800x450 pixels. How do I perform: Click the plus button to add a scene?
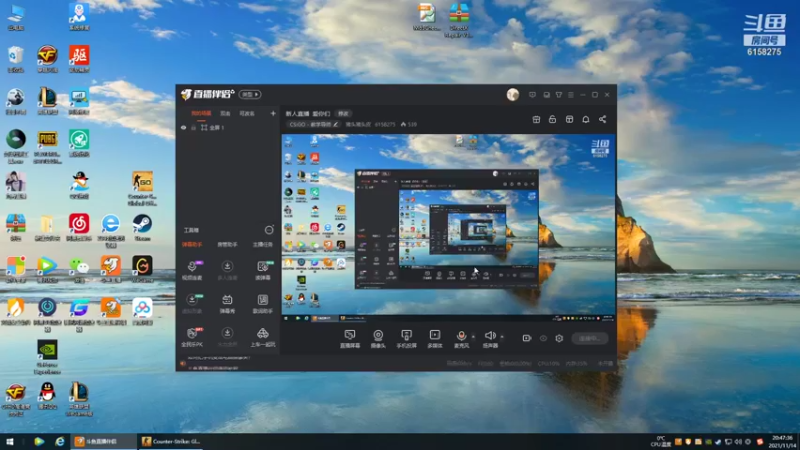273,113
